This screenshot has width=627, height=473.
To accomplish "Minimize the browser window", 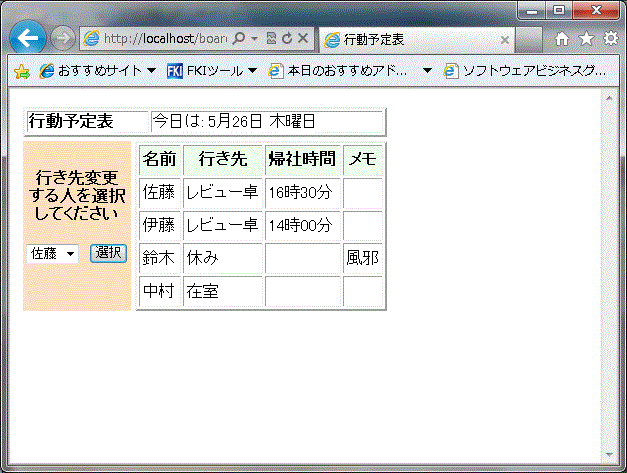I will pyautogui.click(x=532, y=10).
